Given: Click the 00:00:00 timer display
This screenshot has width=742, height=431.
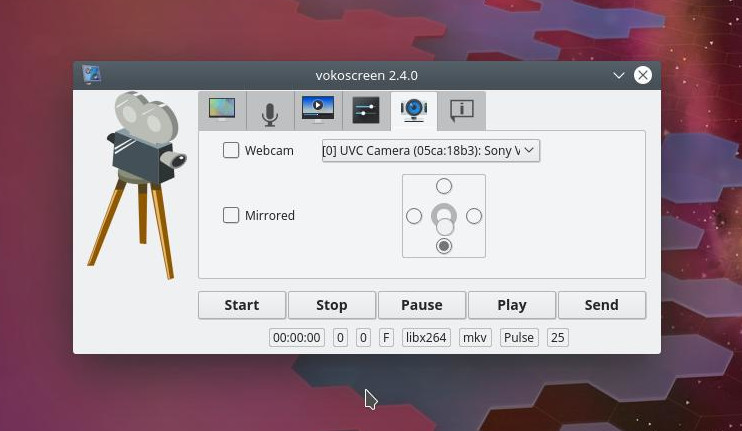Looking at the screenshot, I should pyautogui.click(x=297, y=338).
